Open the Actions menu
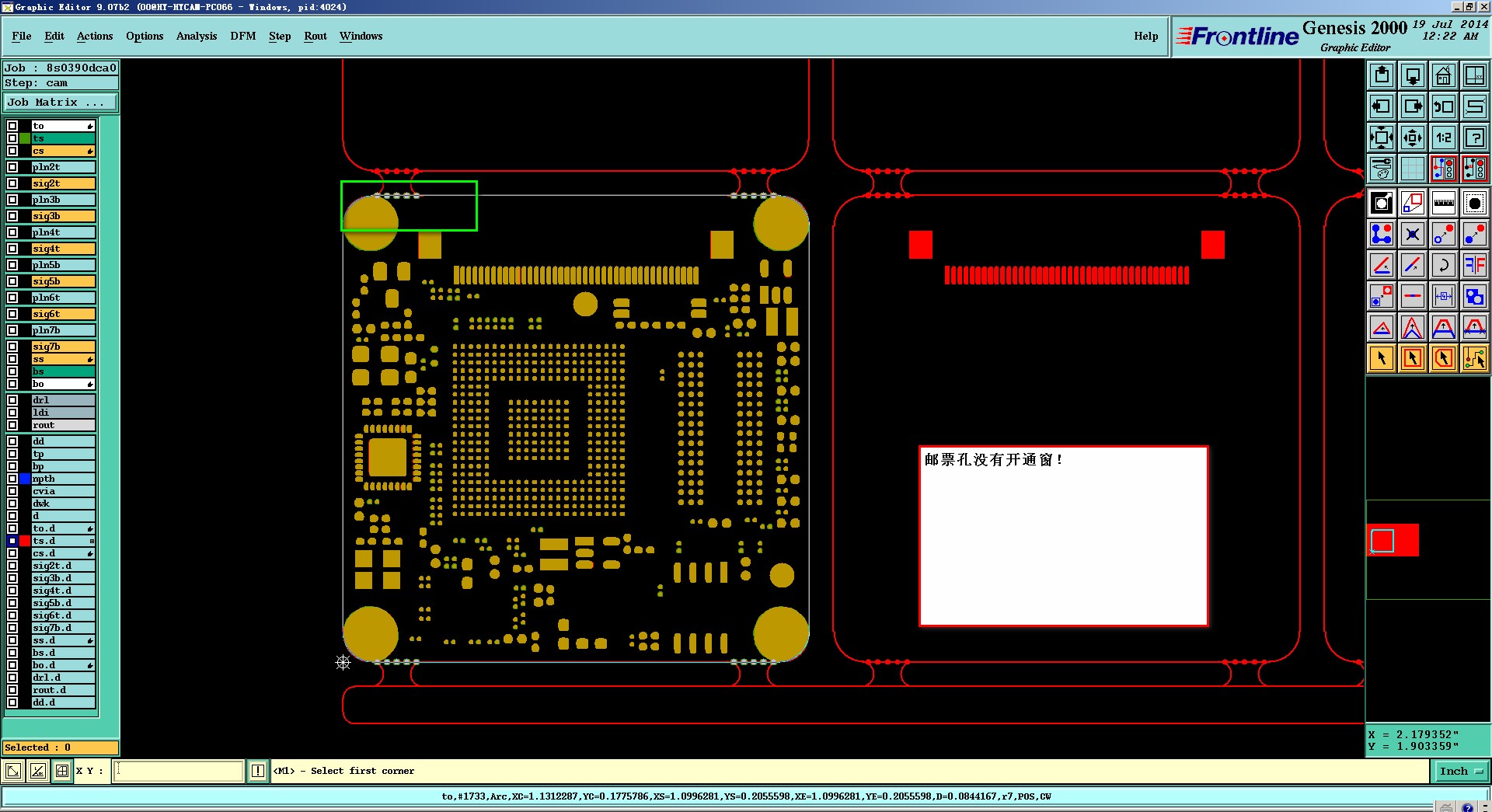The image size is (1492, 812). [95, 37]
